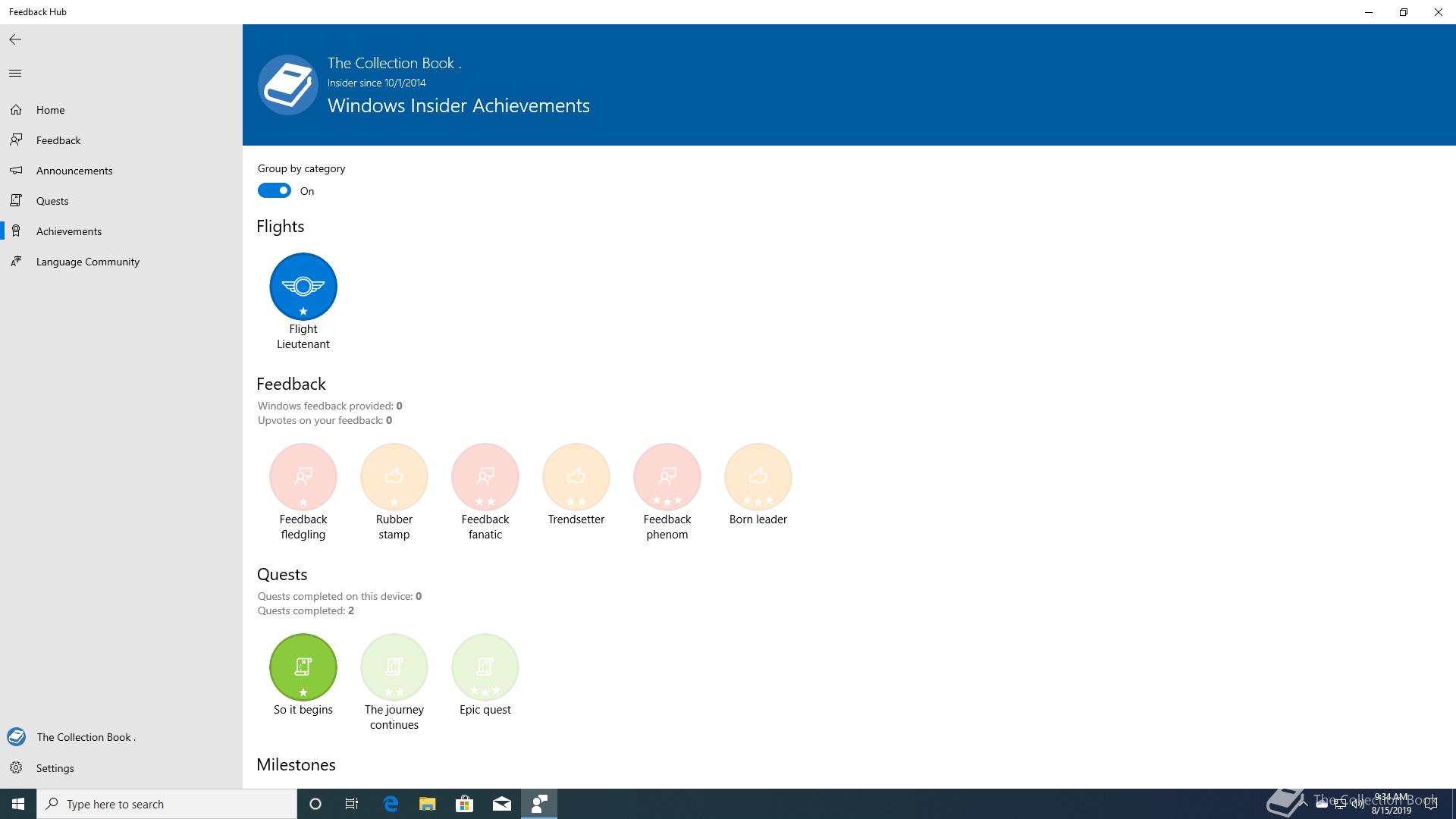
Task: Go back using the back arrow
Action: [x=15, y=39]
